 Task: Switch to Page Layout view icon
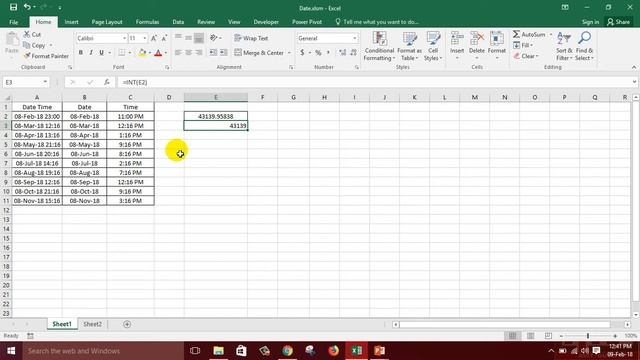click(x=530, y=336)
